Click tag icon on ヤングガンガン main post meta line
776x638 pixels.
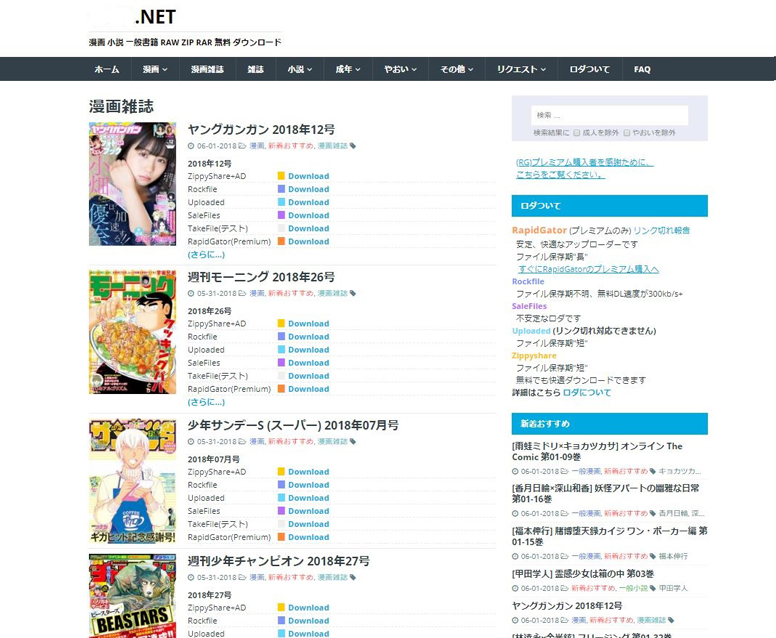coord(353,146)
